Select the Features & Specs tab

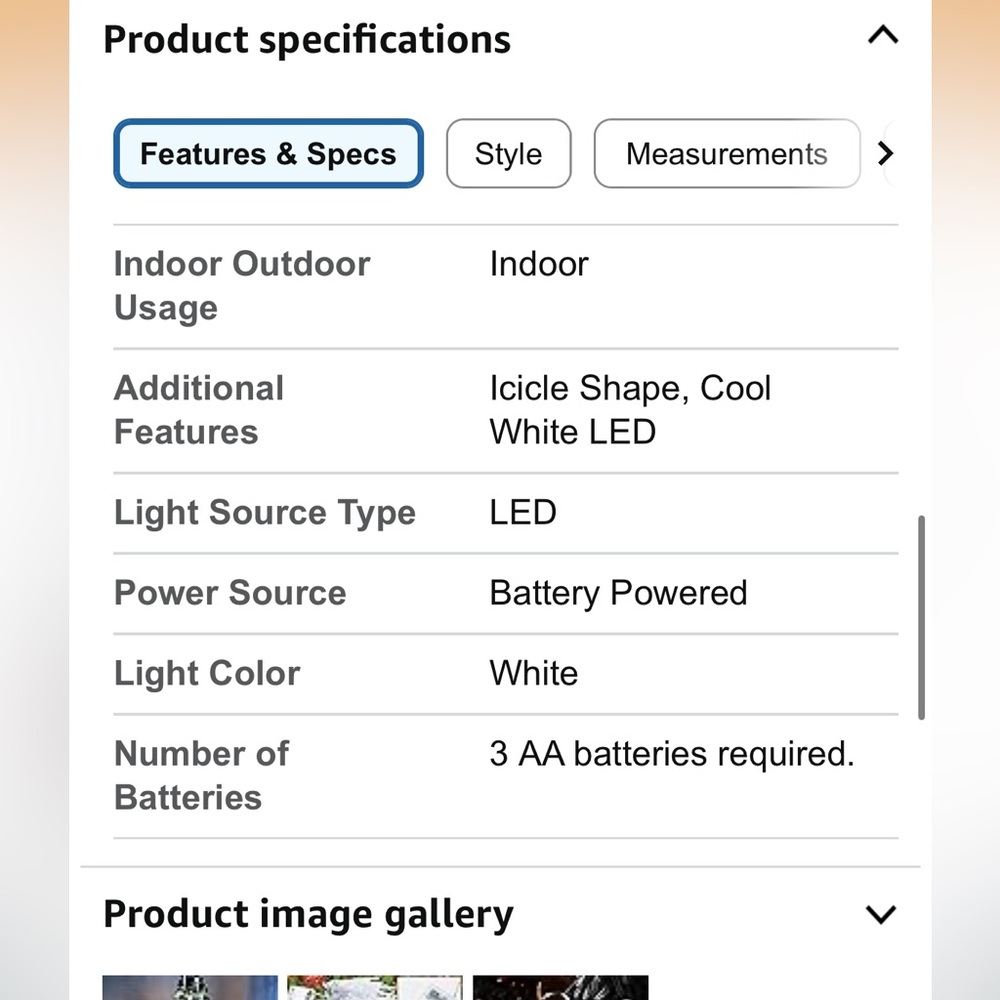tap(268, 154)
